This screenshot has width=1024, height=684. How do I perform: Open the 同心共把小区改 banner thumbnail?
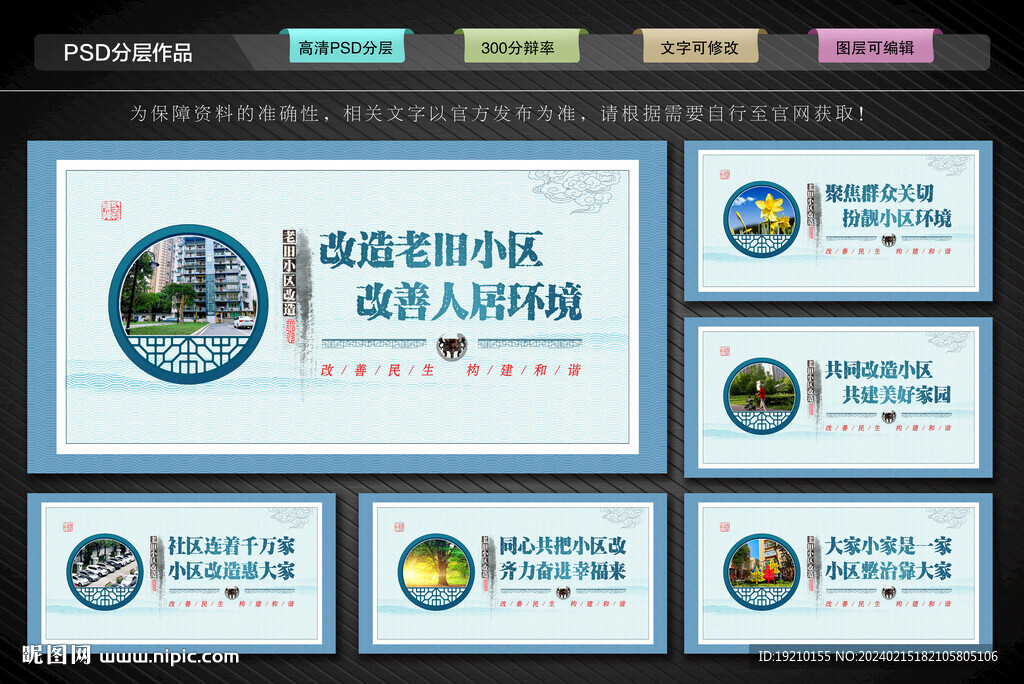click(513, 574)
